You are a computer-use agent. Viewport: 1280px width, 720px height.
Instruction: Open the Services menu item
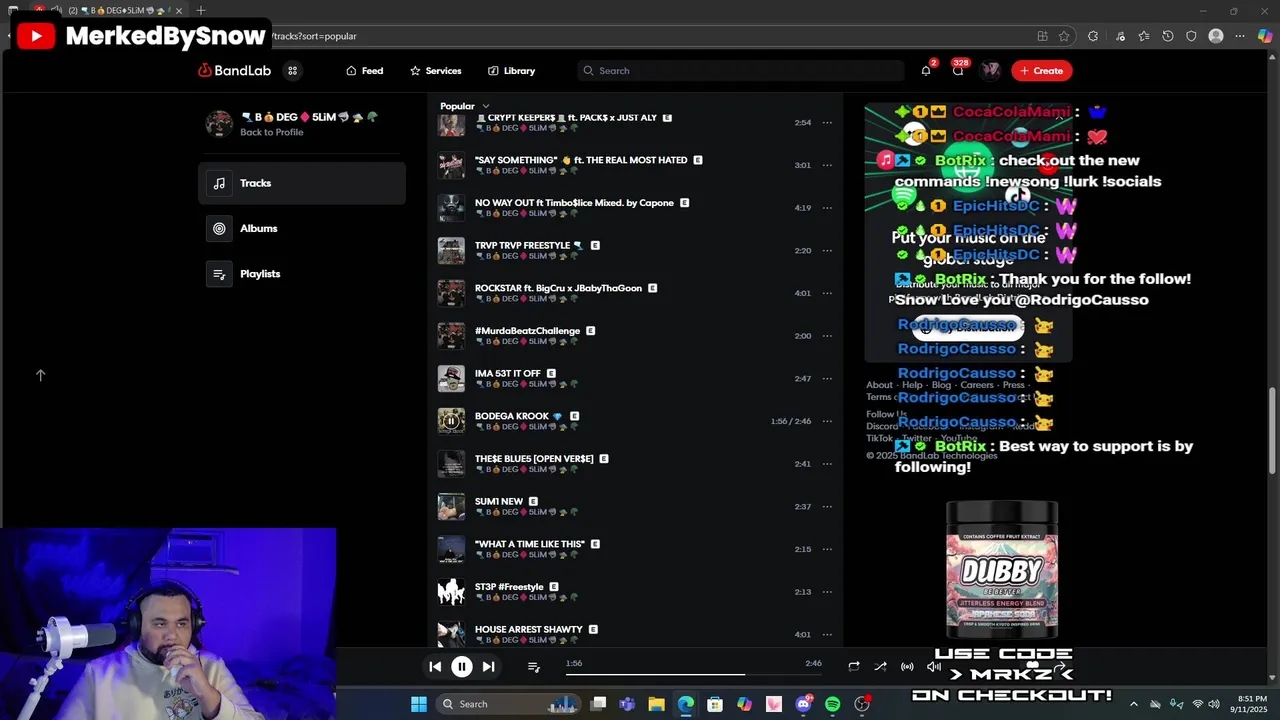pos(435,71)
